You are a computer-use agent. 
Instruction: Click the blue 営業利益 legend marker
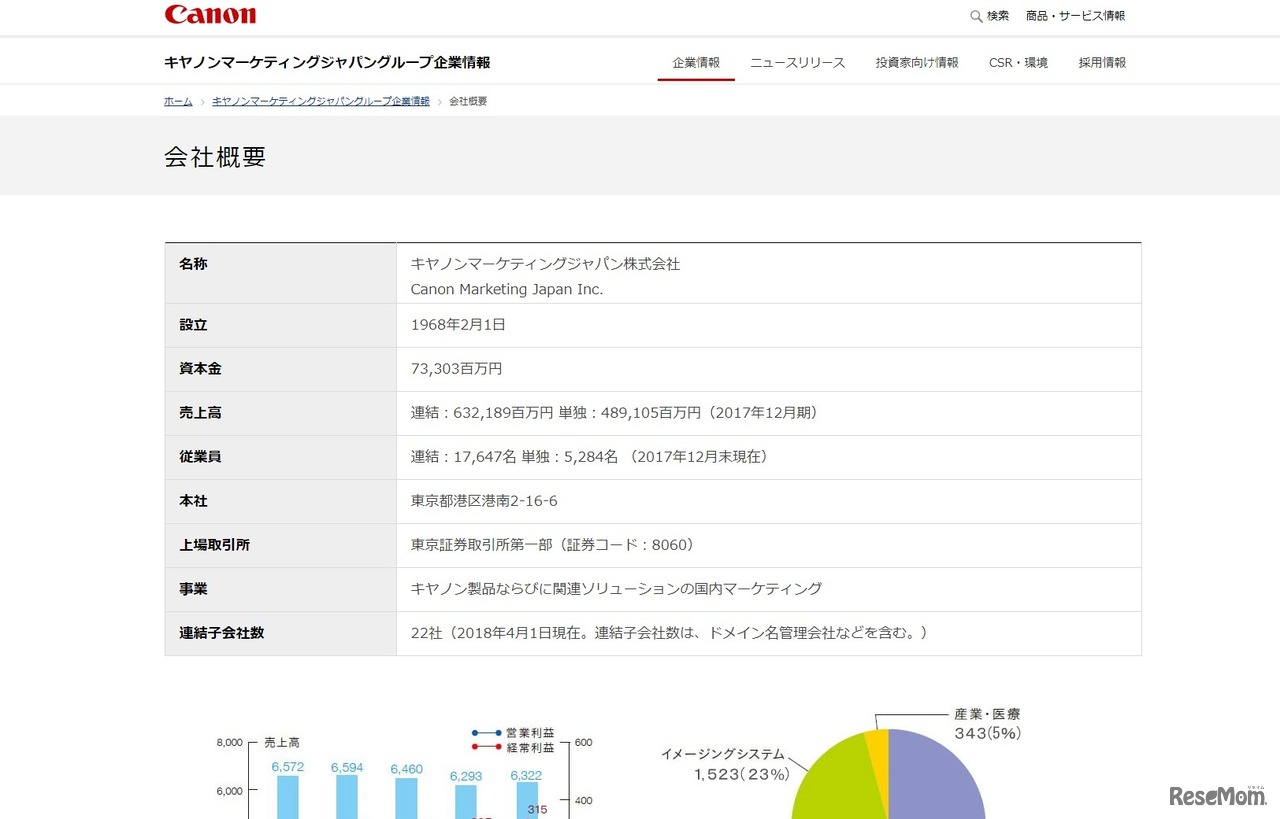pos(485,733)
